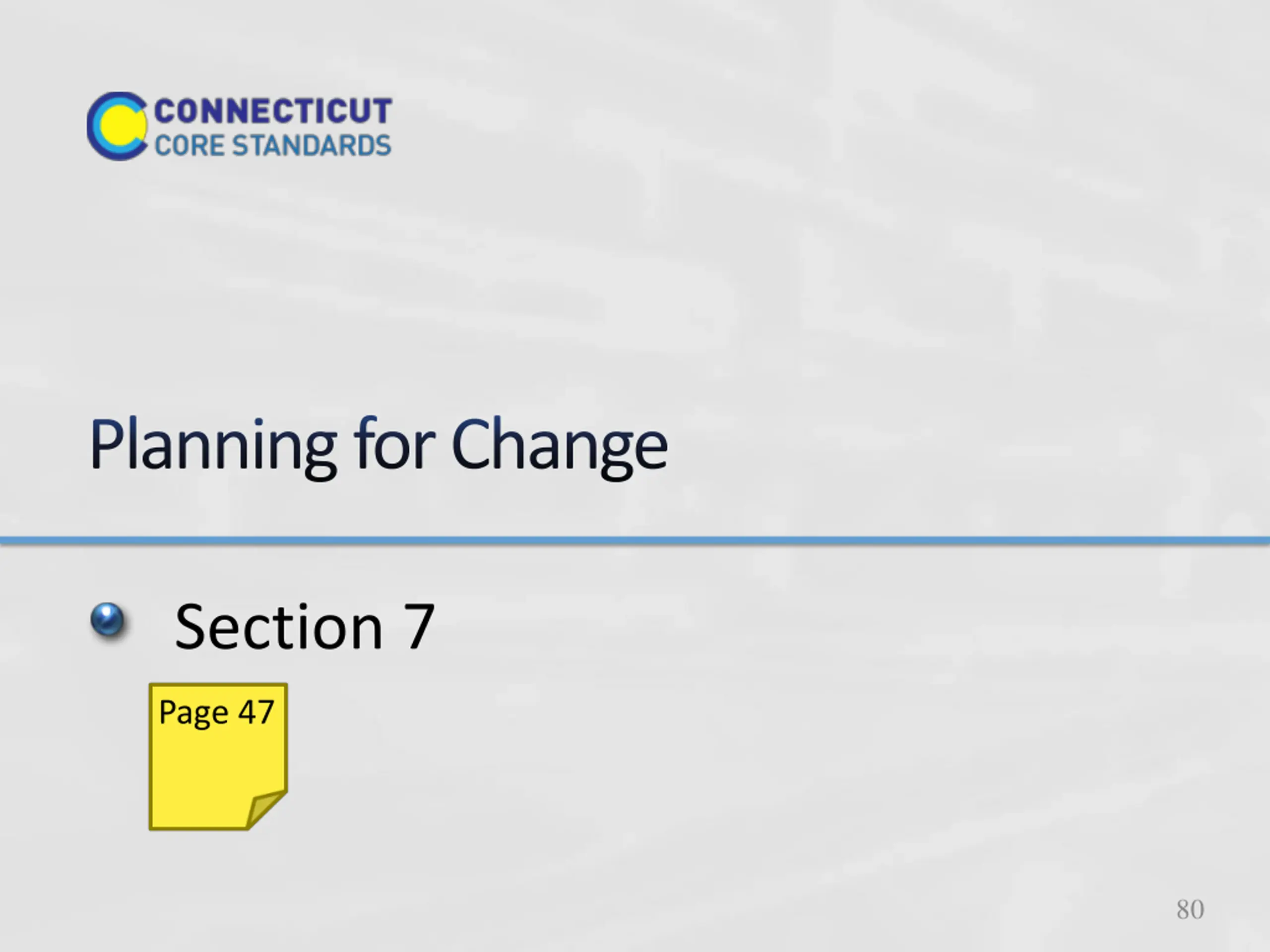Viewport: 1270px width, 952px height.
Task: Select the blue horizontal divider line
Action: [x=635, y=540]
